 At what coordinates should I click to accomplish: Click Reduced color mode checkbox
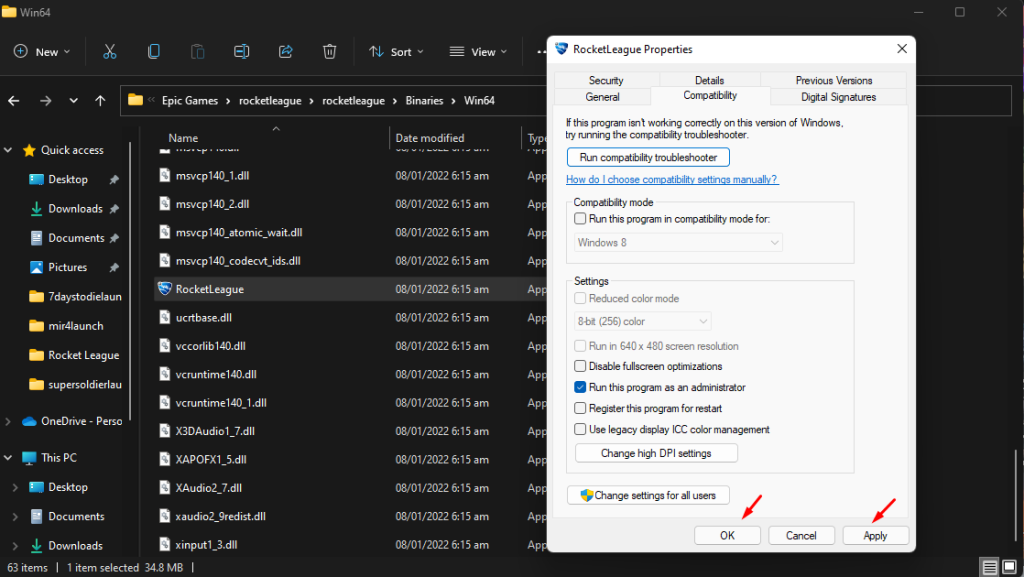[x=580, y=298]
